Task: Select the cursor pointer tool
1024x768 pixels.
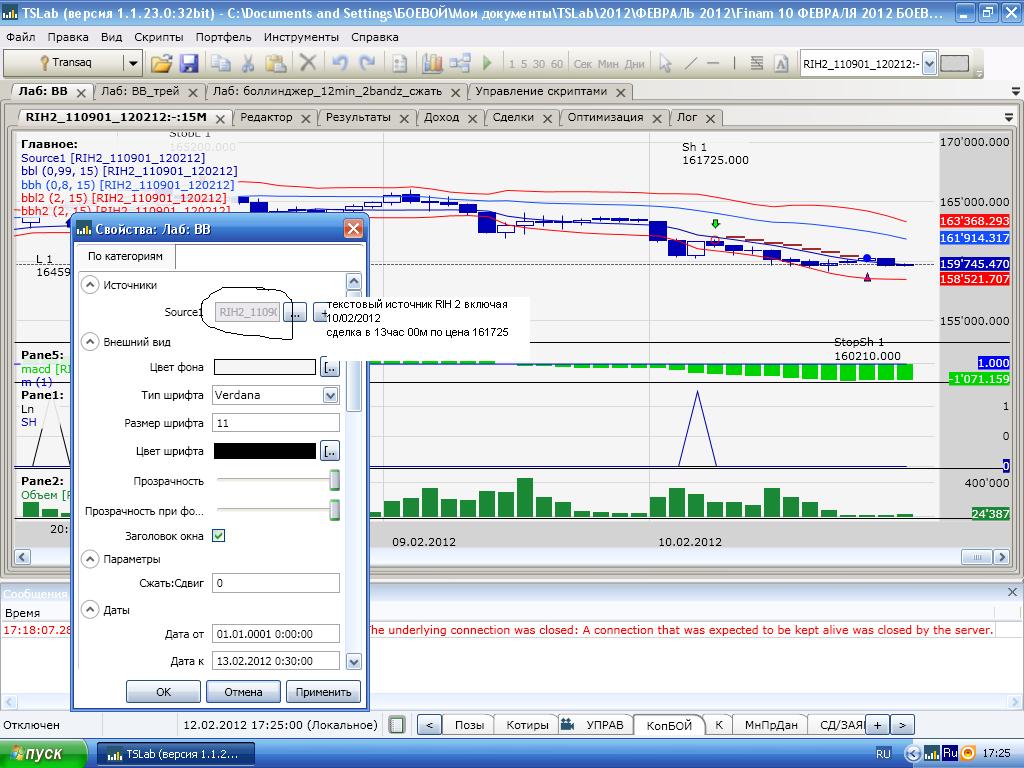Action: (x=665, y=64)
